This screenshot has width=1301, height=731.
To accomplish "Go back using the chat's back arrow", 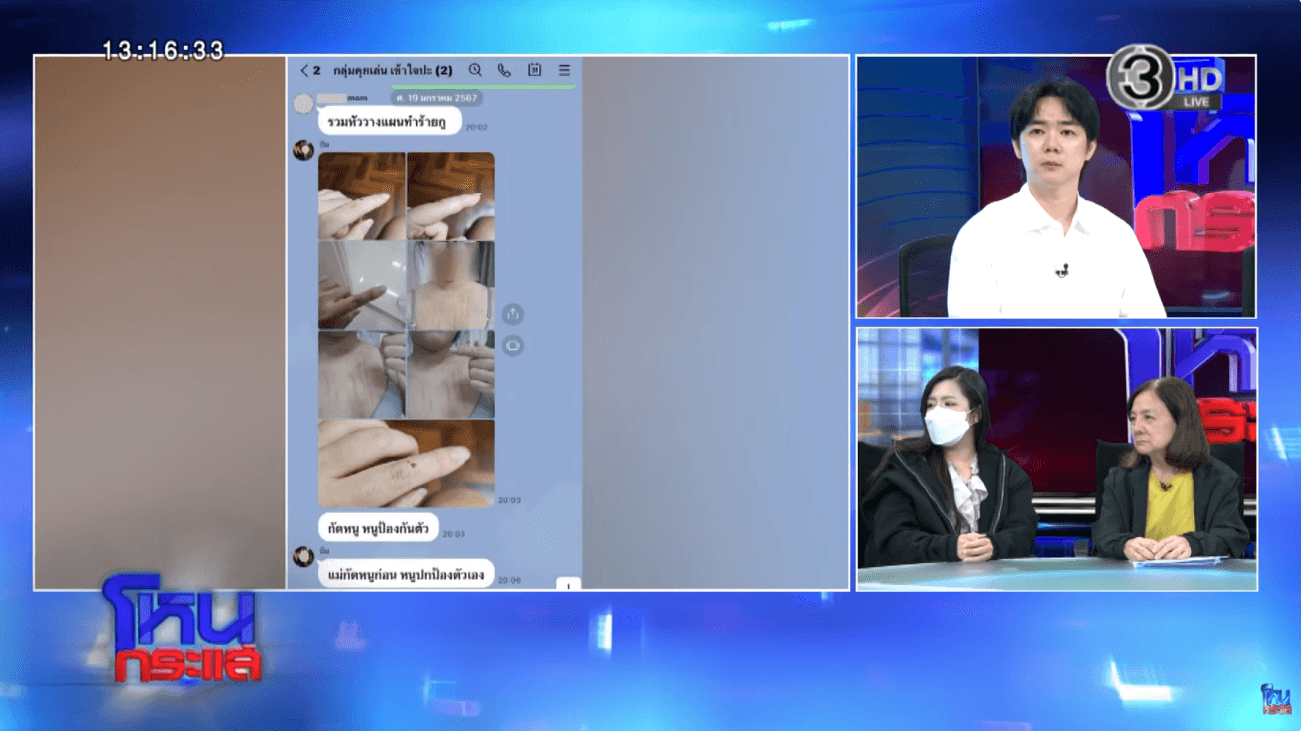I will click(304, 71).
